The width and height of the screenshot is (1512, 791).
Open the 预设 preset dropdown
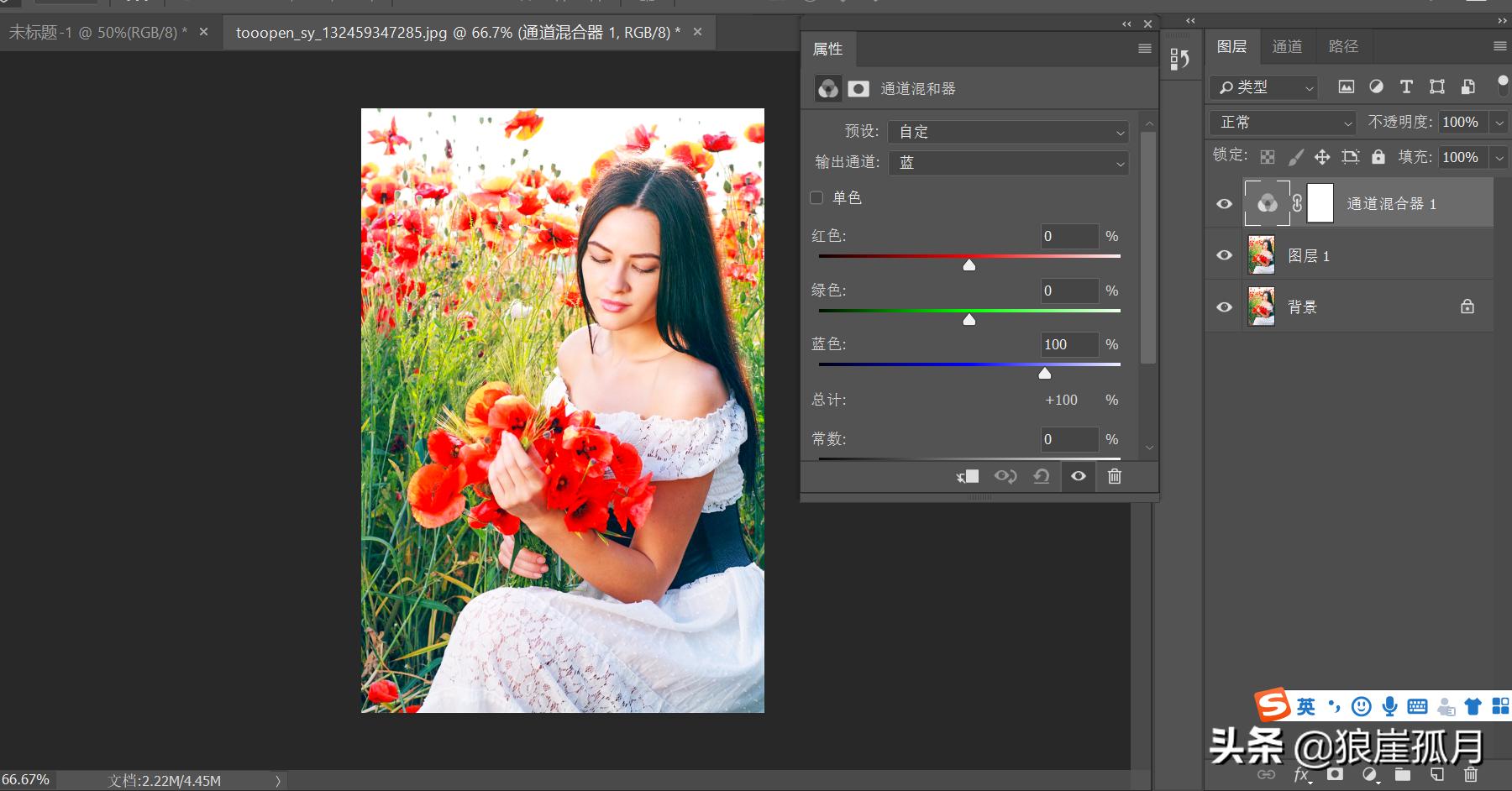(x=1008, y=132)
